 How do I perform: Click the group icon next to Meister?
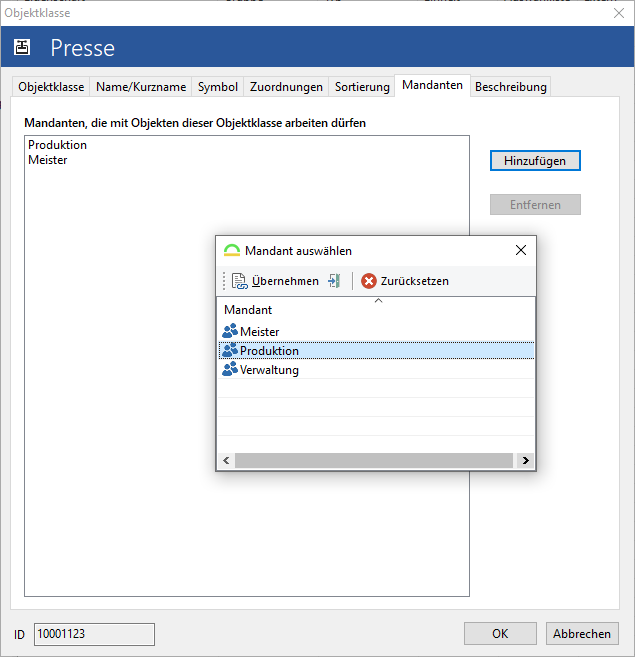[x=230, y=331]
